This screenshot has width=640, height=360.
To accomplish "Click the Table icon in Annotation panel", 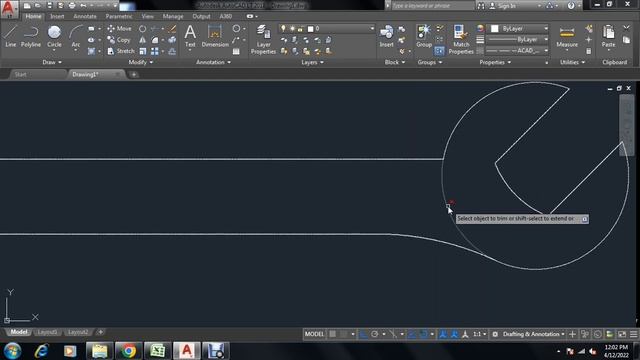I will click(x=236, y=51).
